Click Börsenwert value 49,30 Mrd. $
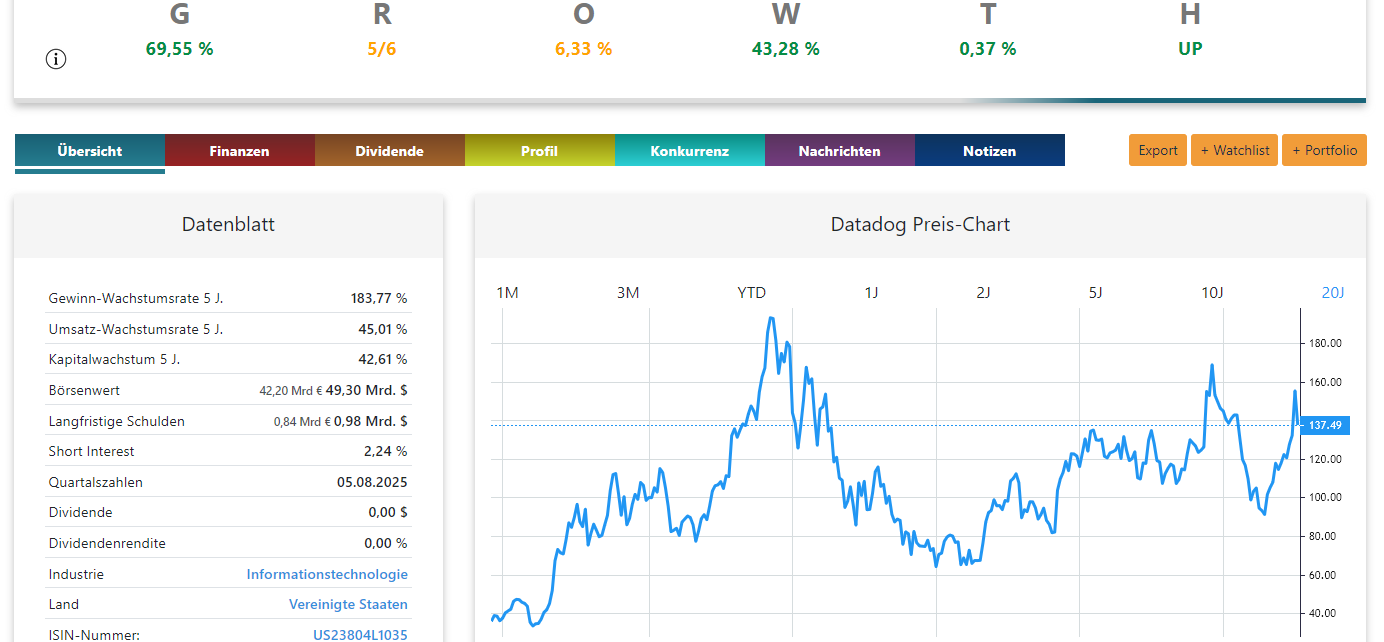Screen dimensions: 1384x642 (x=366, y=390)
